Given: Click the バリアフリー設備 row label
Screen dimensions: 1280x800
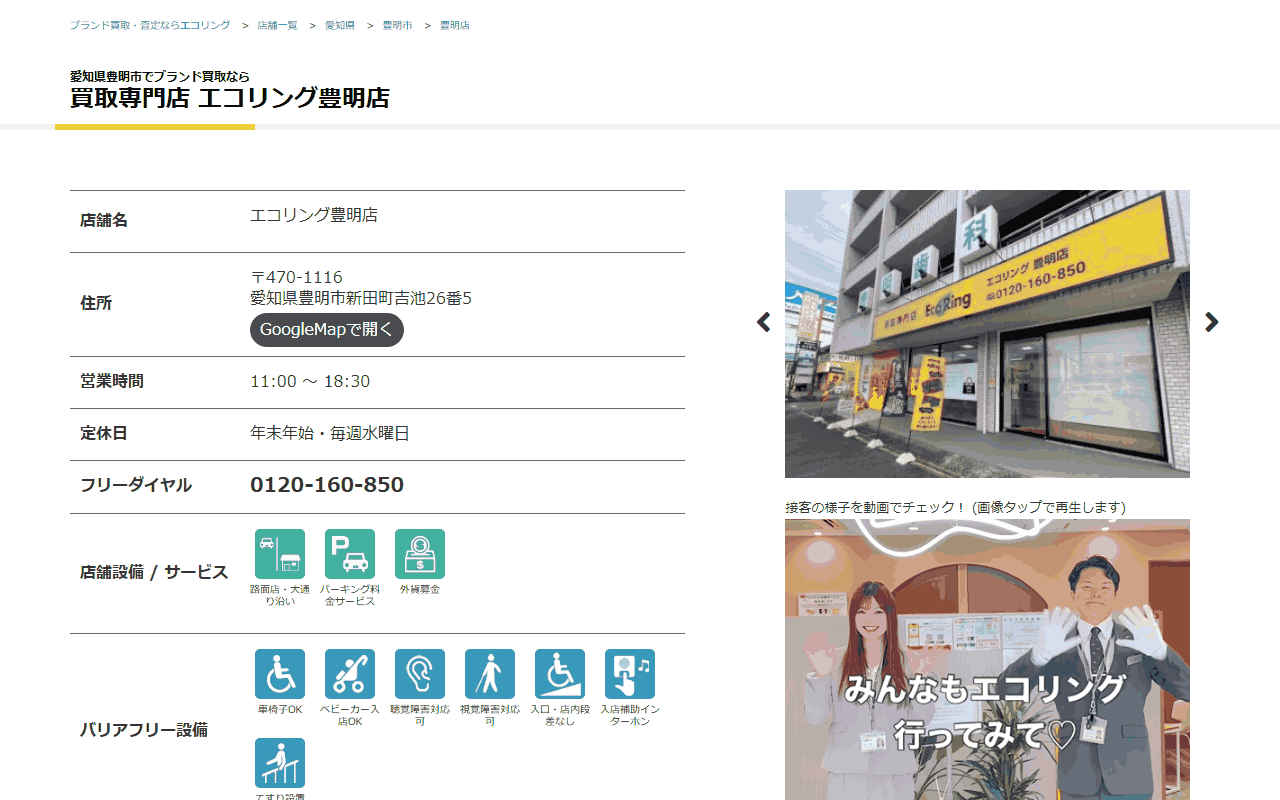Looking at the screenshot, I should (x=144, y=730).
